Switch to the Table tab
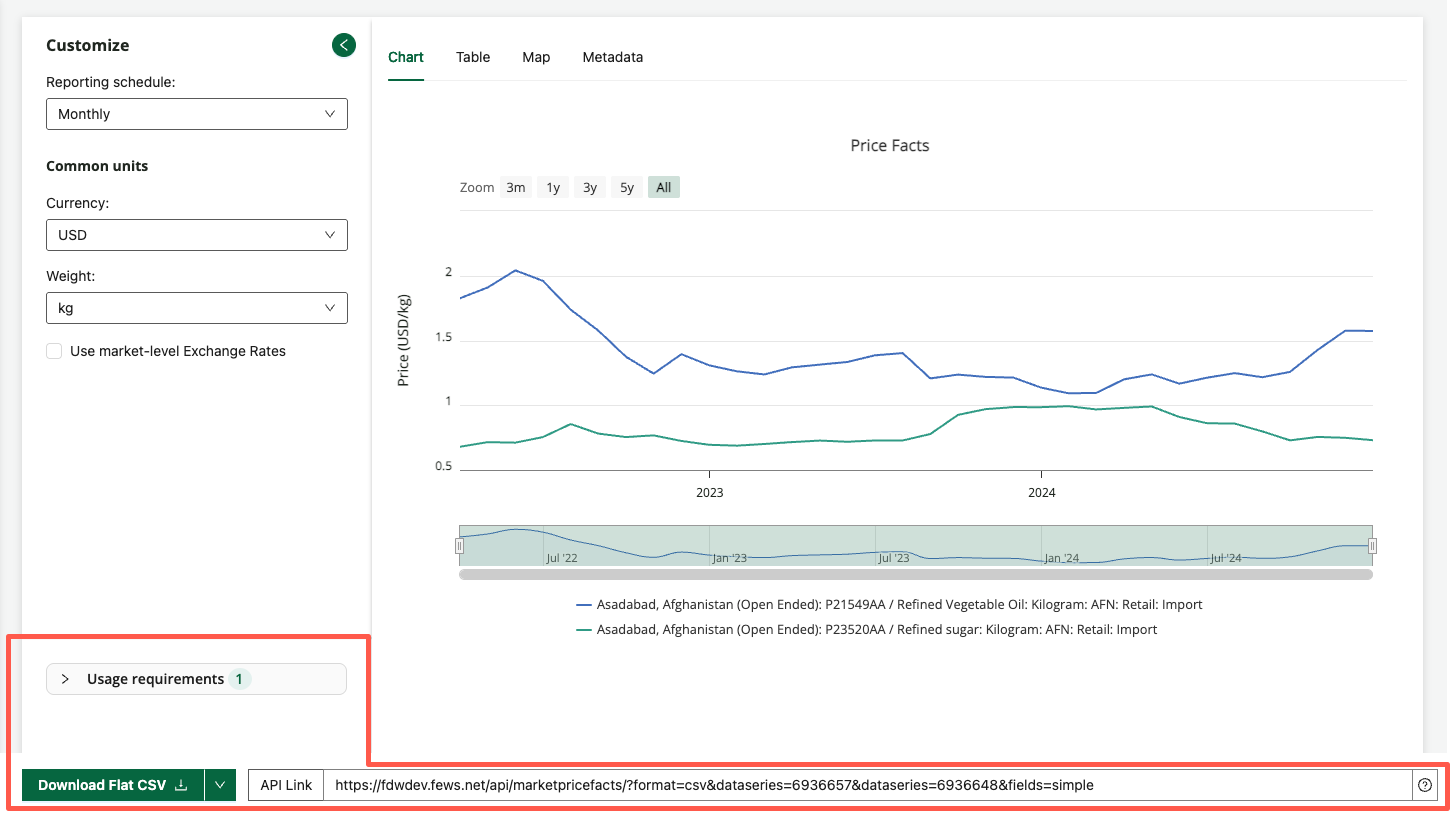Viewport: 1450px width, 814px height. 473,57
